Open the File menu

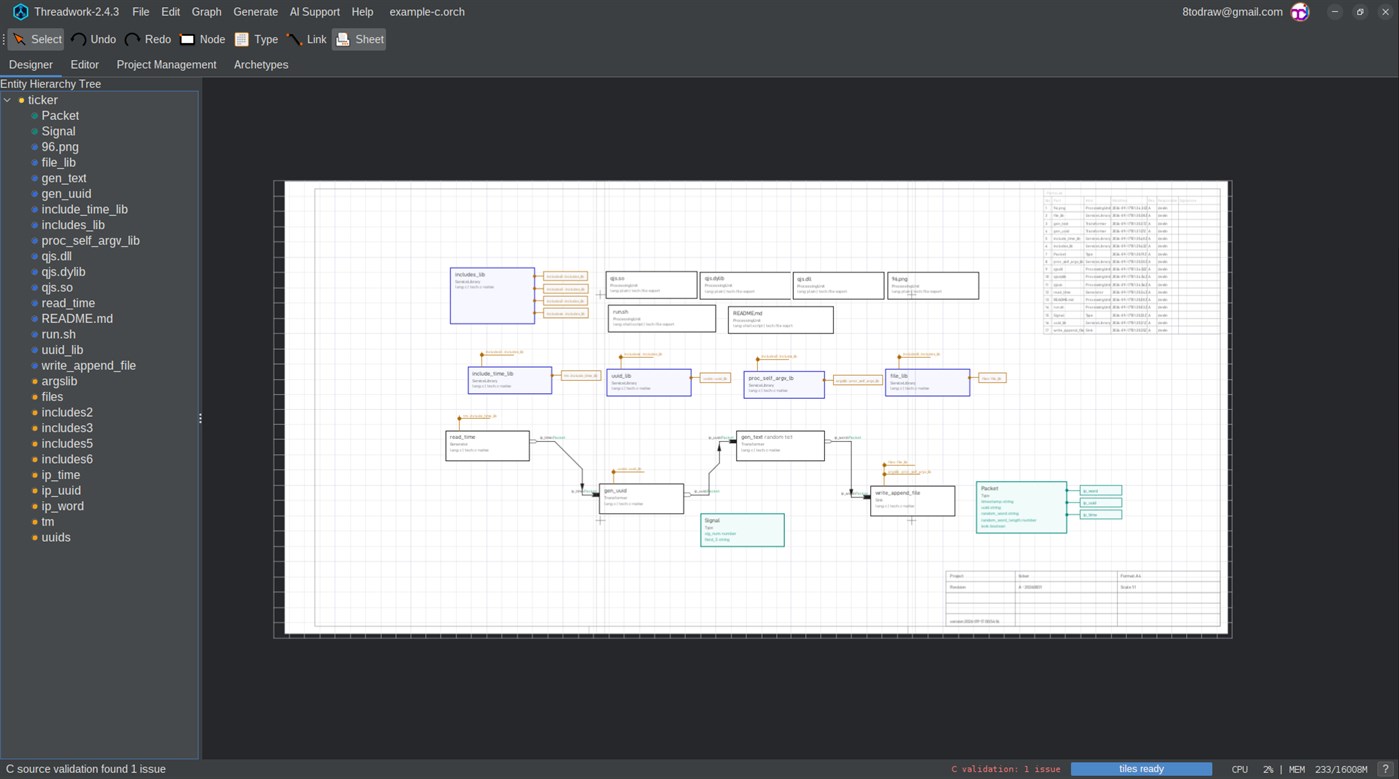tap(141, 12)
